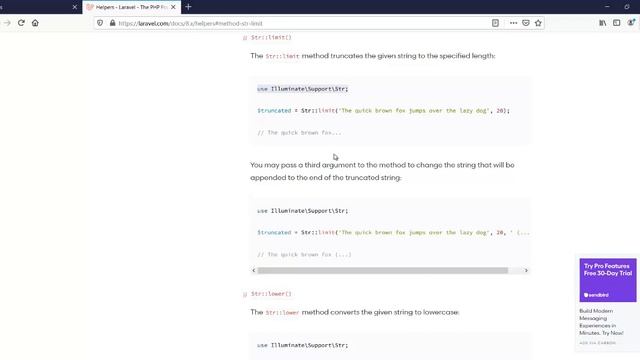This screenshot has width=640, height=360.
Task: Click anchor icon beside Str::lower() heading
Action: coord(245,294)
